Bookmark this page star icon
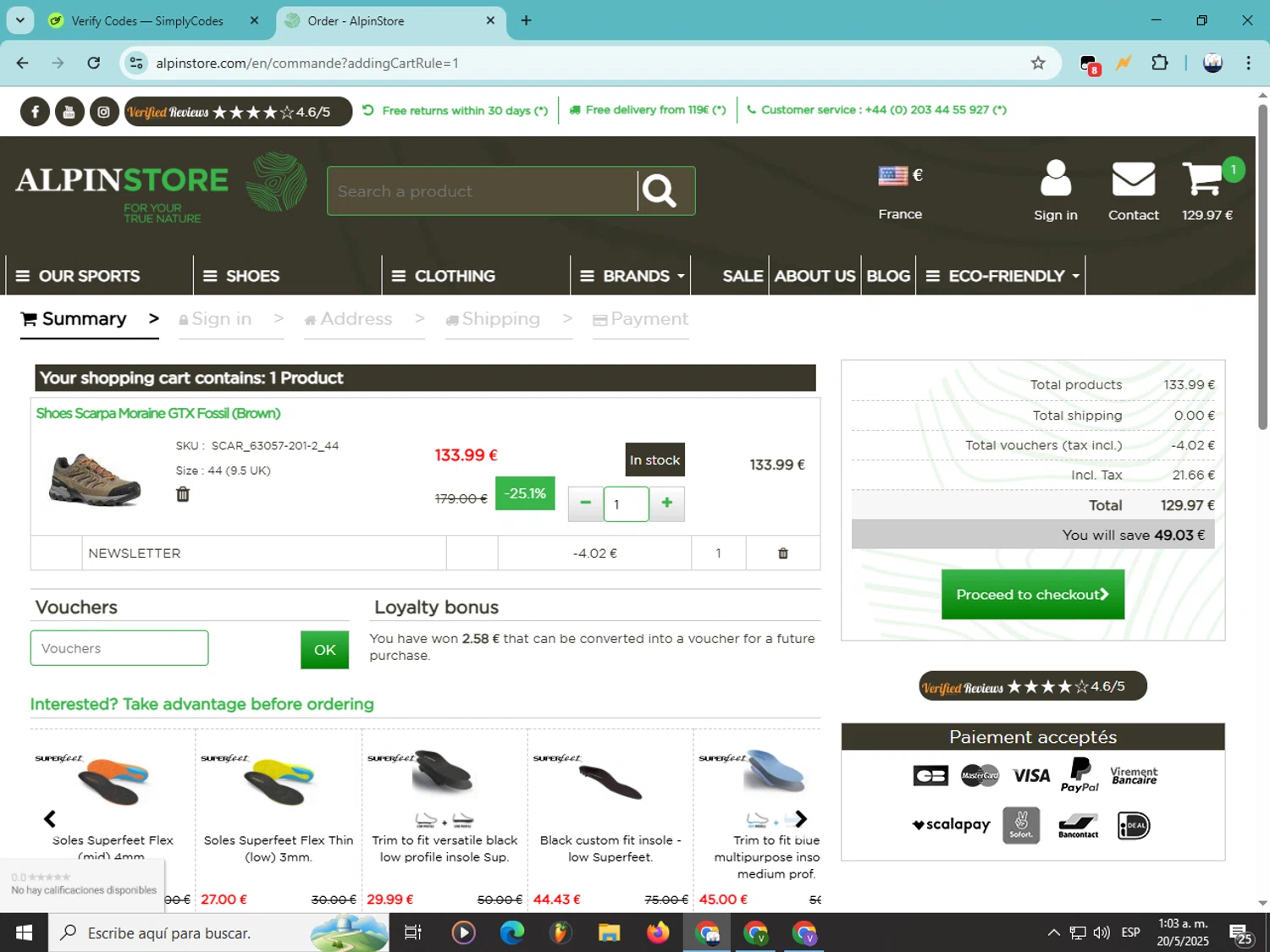Image resolution: width=1270 pixels, height=952 pixels. coord(1038,63)
